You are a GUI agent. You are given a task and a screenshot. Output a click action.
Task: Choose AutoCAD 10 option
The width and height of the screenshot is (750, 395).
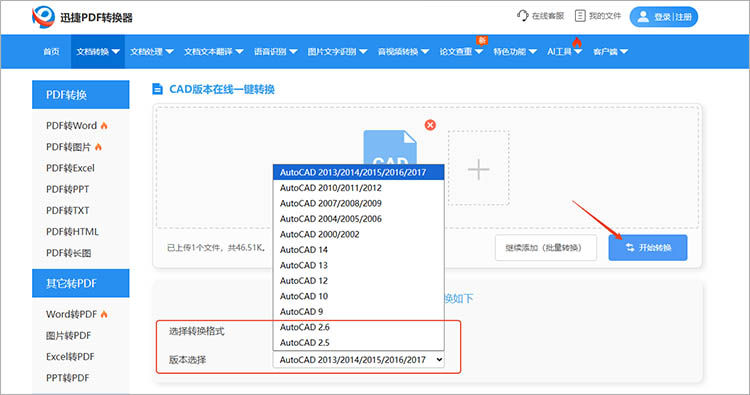pyautogui.click(x=358, y=296)
